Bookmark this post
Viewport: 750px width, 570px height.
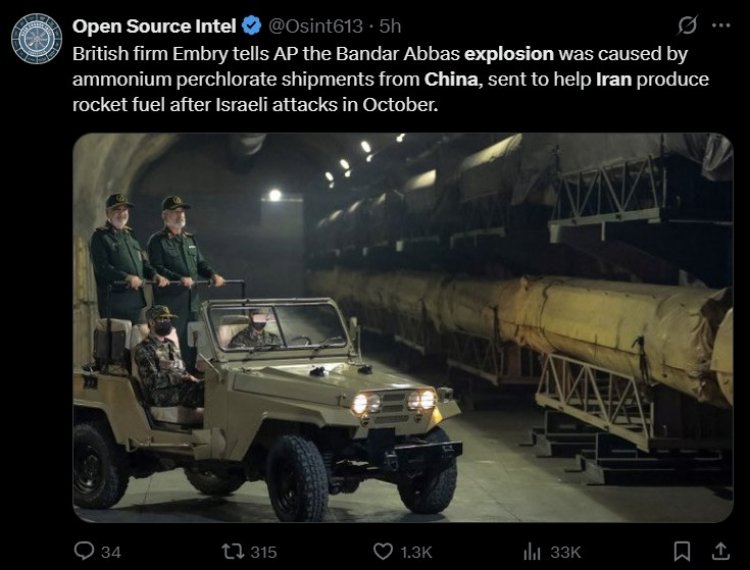pyautogui.click(x=682, y=551)
